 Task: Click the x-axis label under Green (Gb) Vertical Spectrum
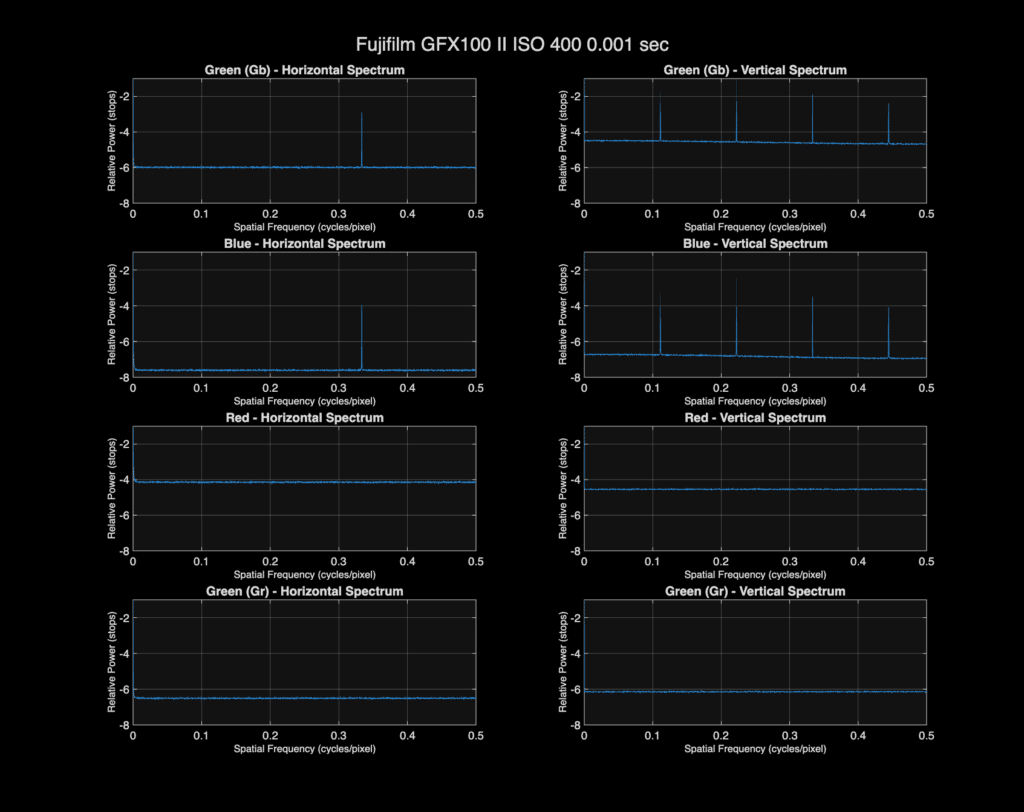[755, 227]
